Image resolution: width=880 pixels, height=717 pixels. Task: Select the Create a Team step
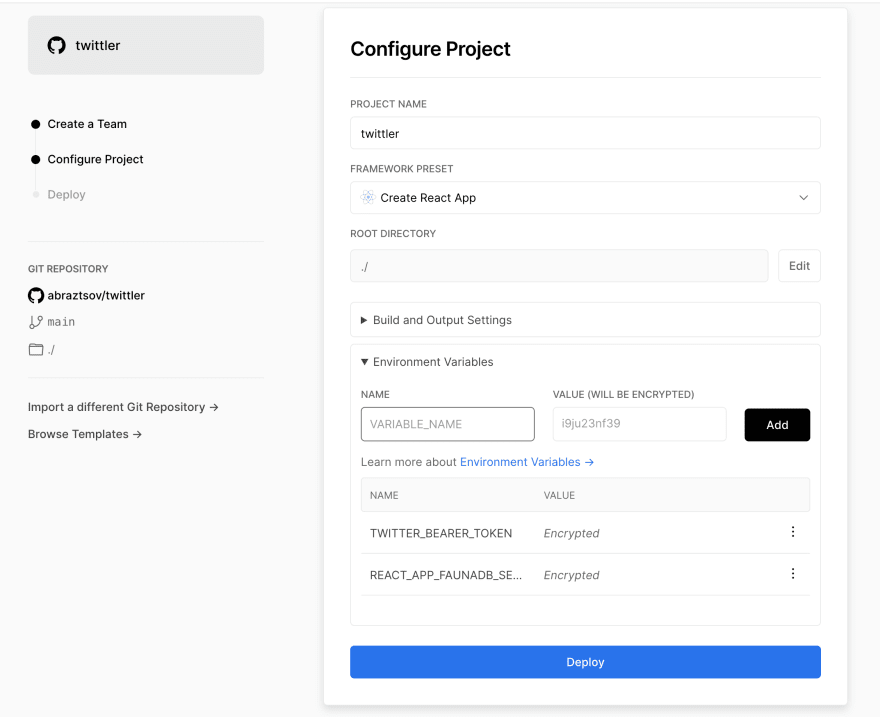tap(87, 124)
